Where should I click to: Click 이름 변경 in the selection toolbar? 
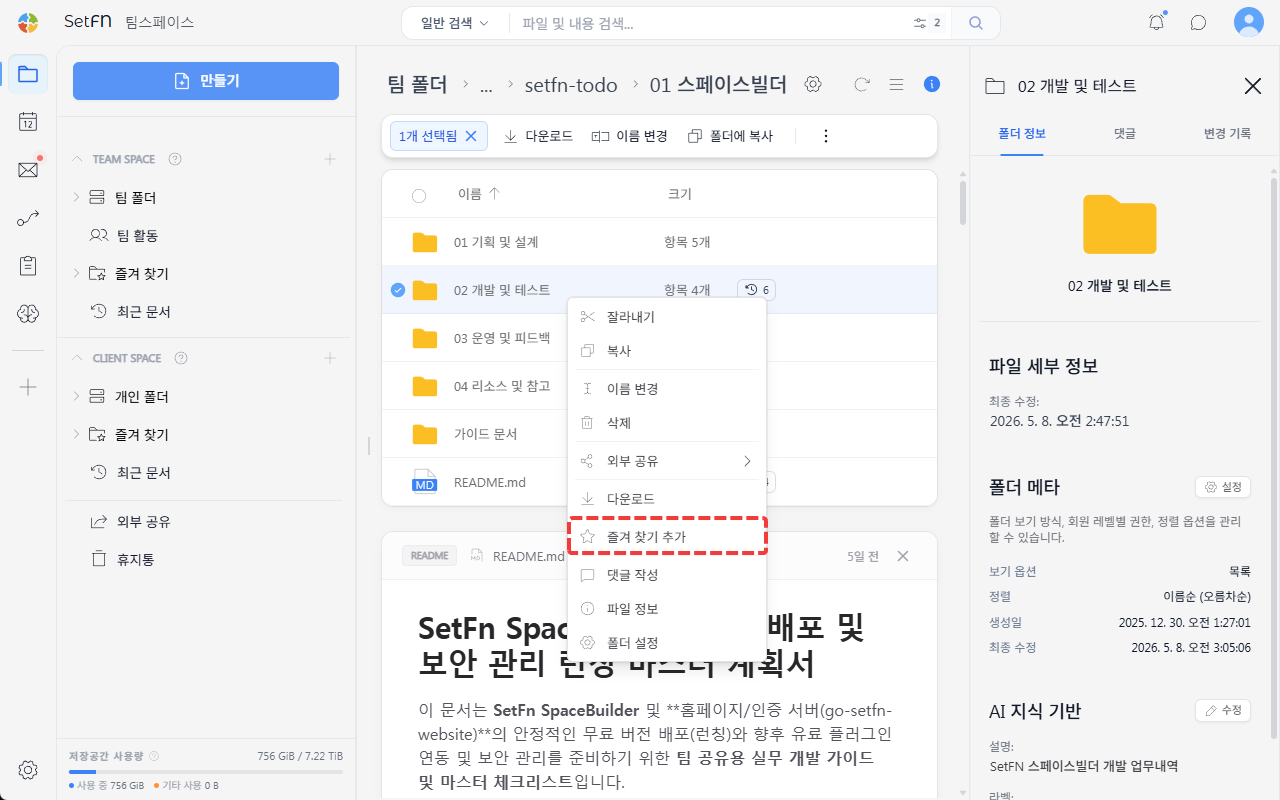[x=629, y=136]
